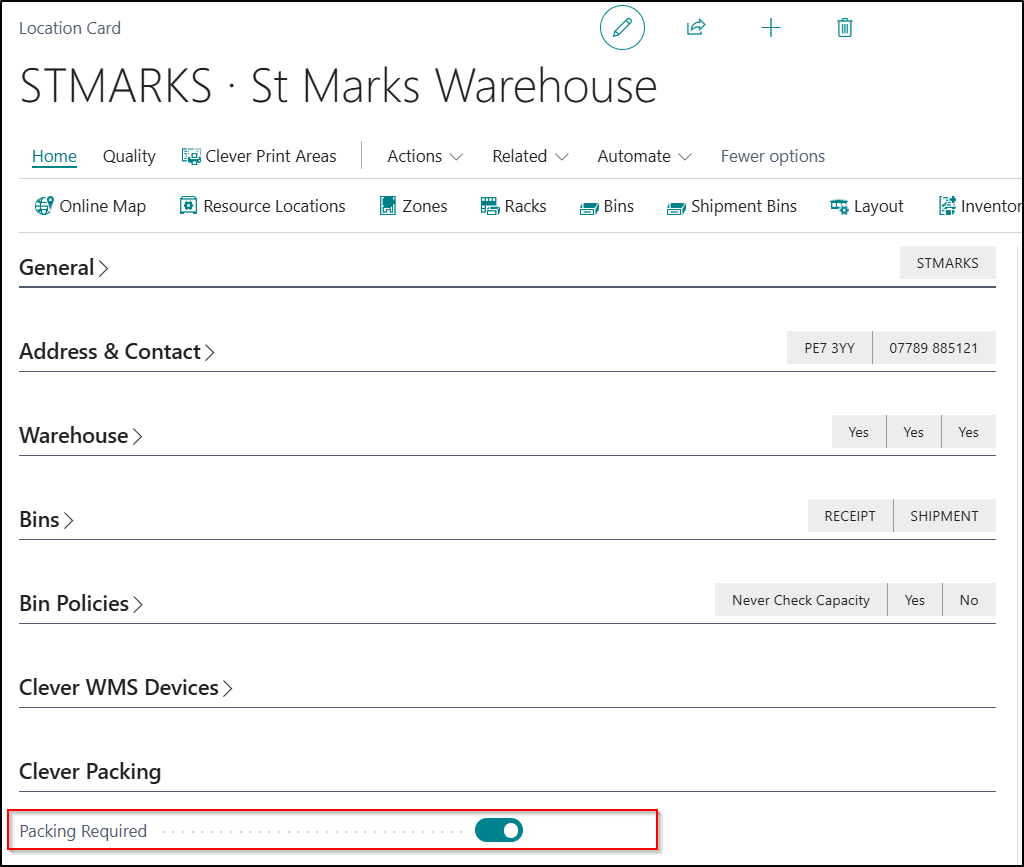Click the trash can delete icon

[x=844, y=28]
